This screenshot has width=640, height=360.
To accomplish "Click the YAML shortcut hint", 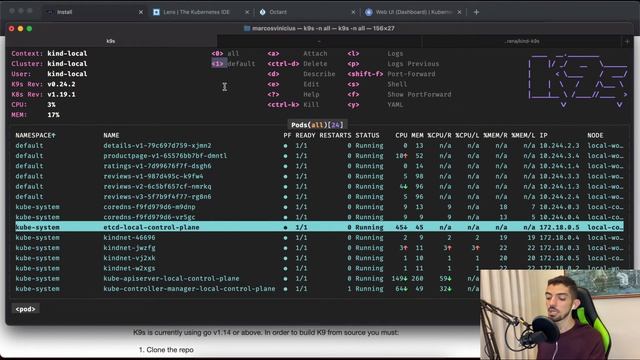I will click(x=375, y=104).
